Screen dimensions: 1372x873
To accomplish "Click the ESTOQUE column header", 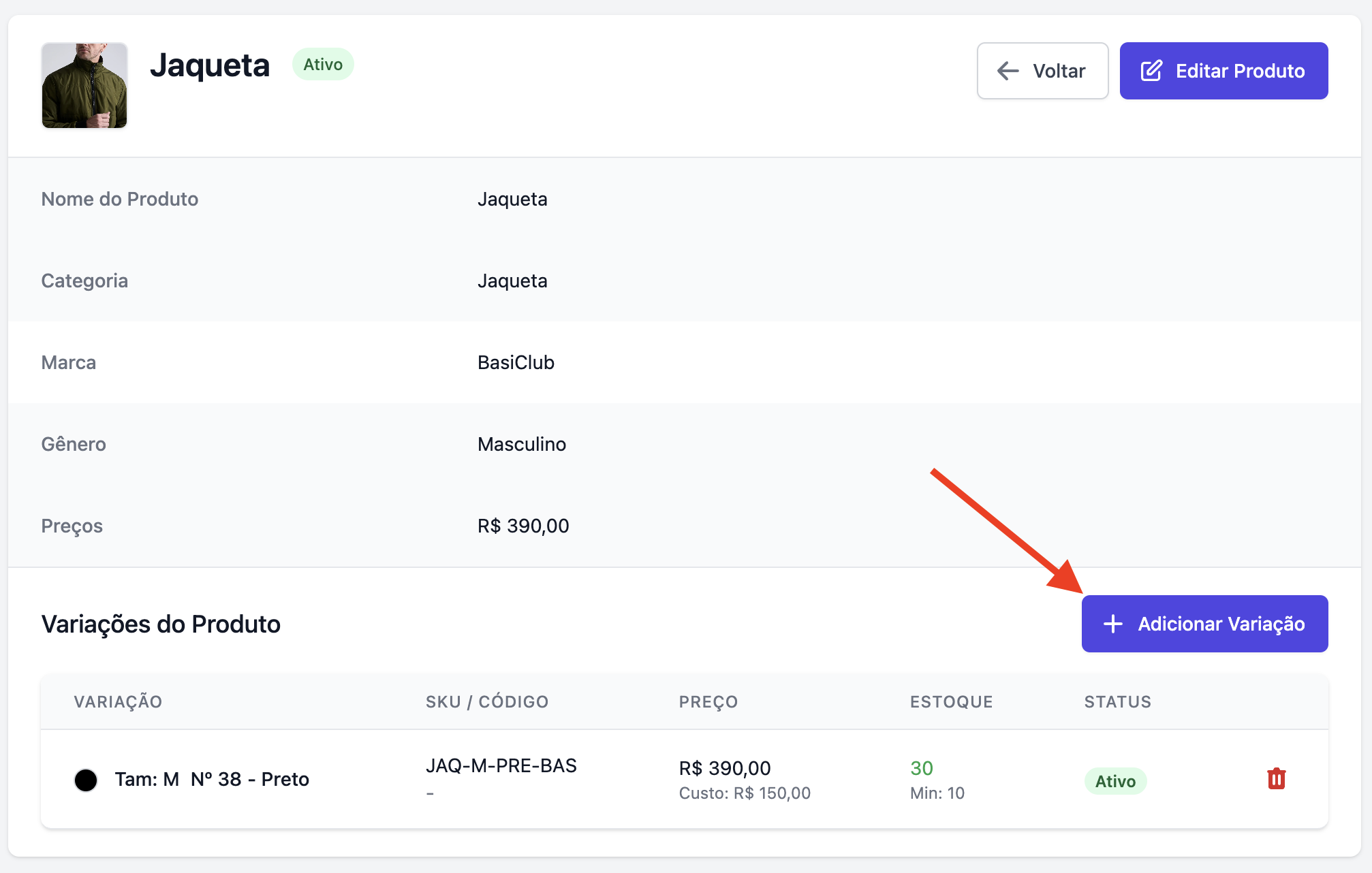I will pyautogui.click(x=951, y=702).
